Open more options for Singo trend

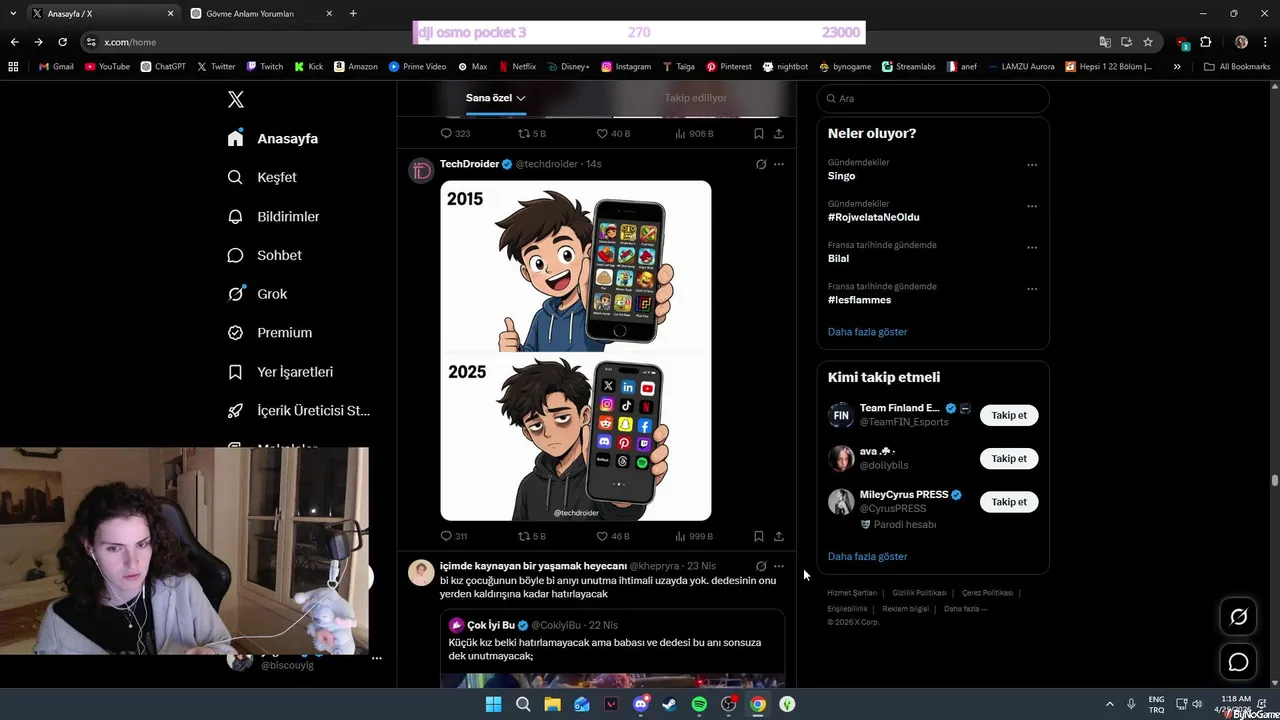tap(1032, 165)
